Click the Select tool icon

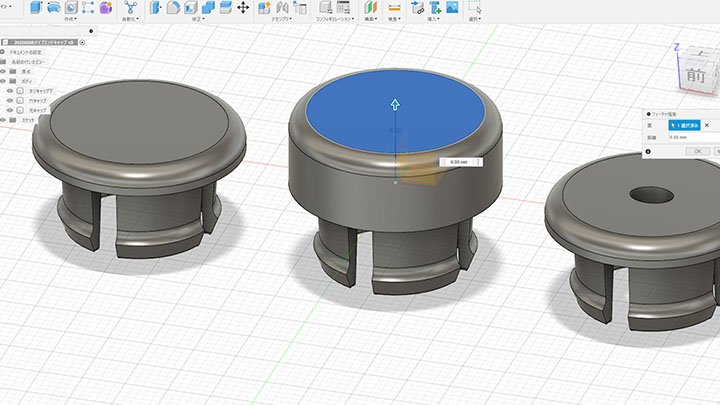tap(475, 7)
